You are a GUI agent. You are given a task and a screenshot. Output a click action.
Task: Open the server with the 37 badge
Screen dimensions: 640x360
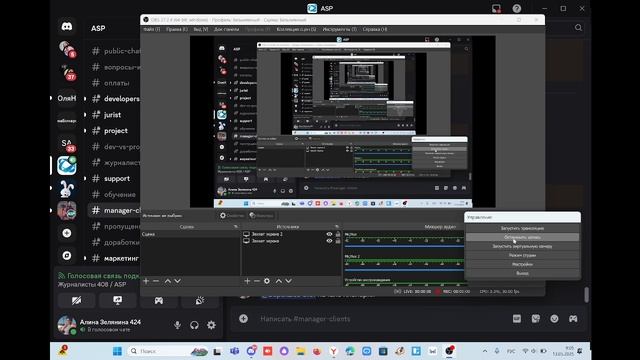pos(67,73)
